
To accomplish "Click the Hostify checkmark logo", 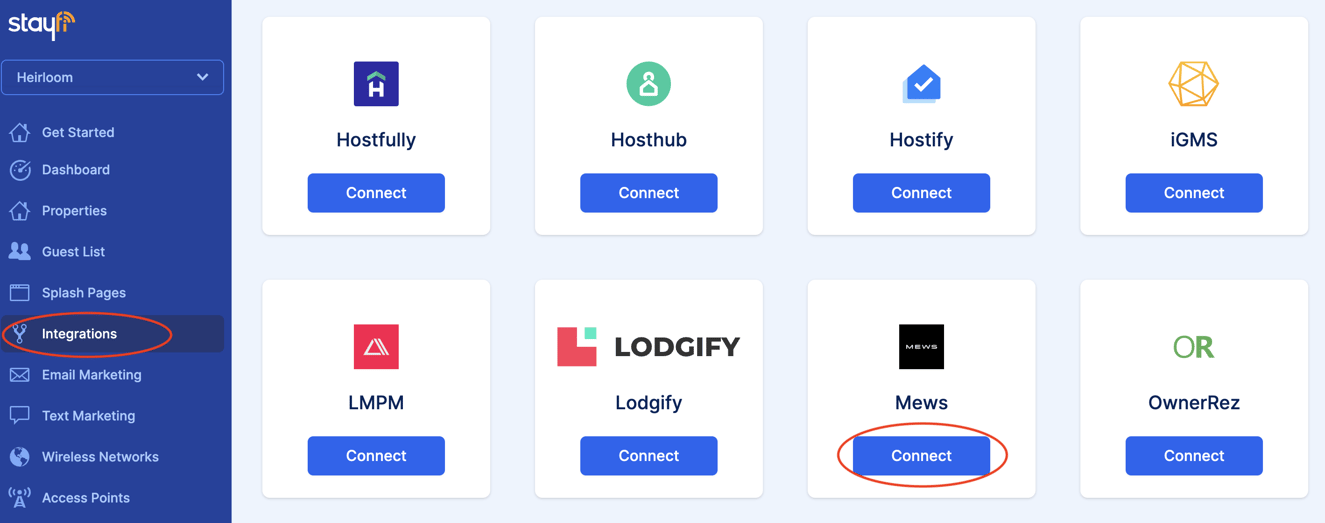I will tap(921, 84).
